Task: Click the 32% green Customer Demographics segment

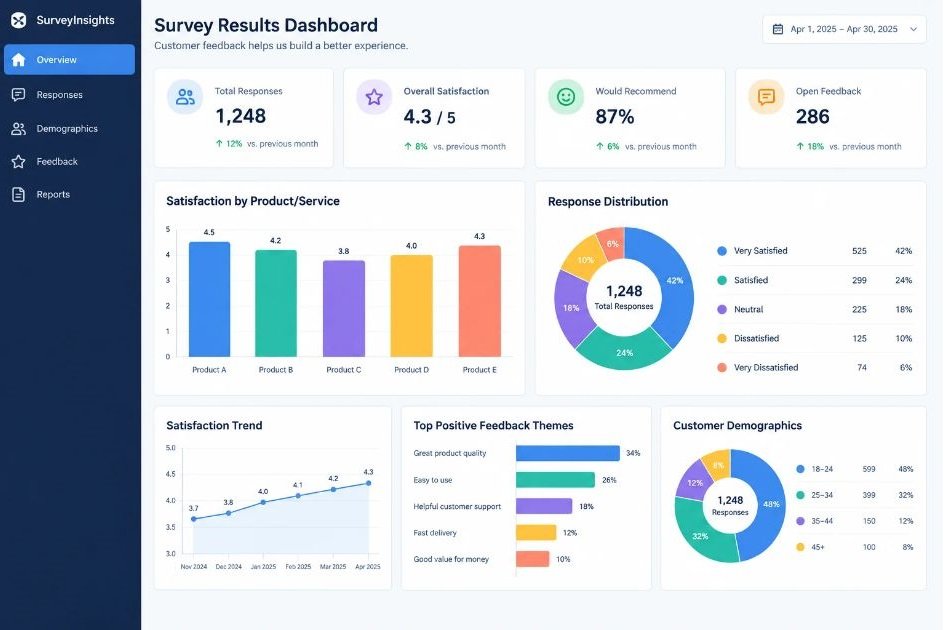Action: pos(700,535)
